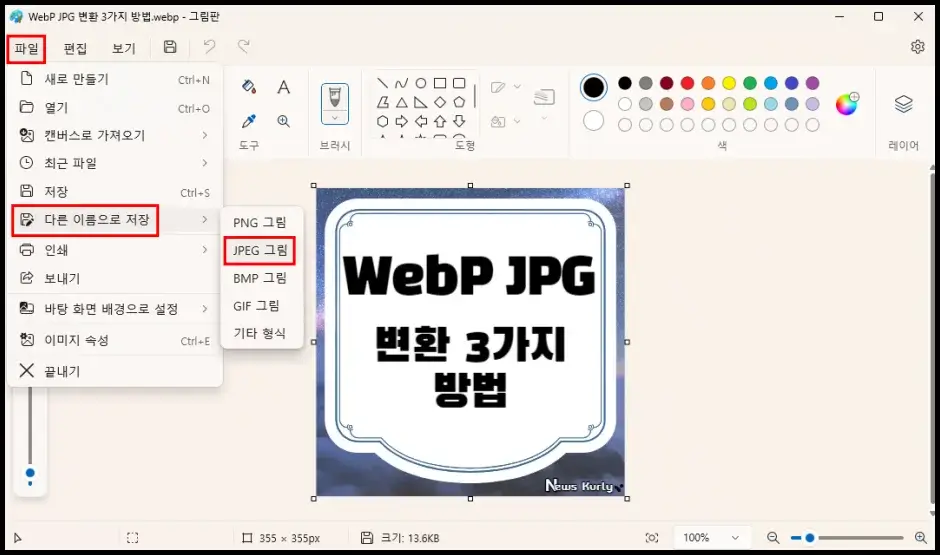The image size is (940, 555).
Task: Select the Up arrow shape
Action: [440, 122]
